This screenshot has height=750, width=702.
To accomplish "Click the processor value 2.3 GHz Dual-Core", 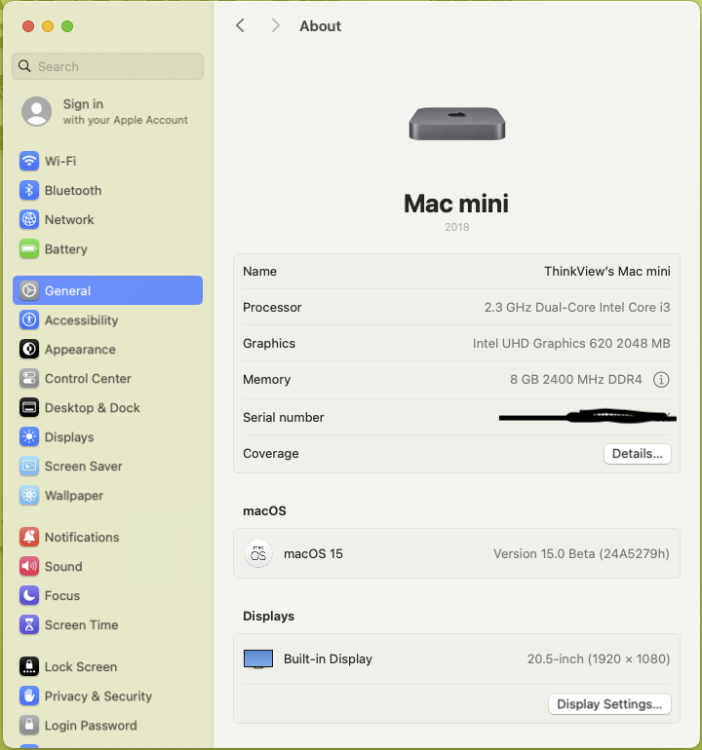I will click(577, 307).
